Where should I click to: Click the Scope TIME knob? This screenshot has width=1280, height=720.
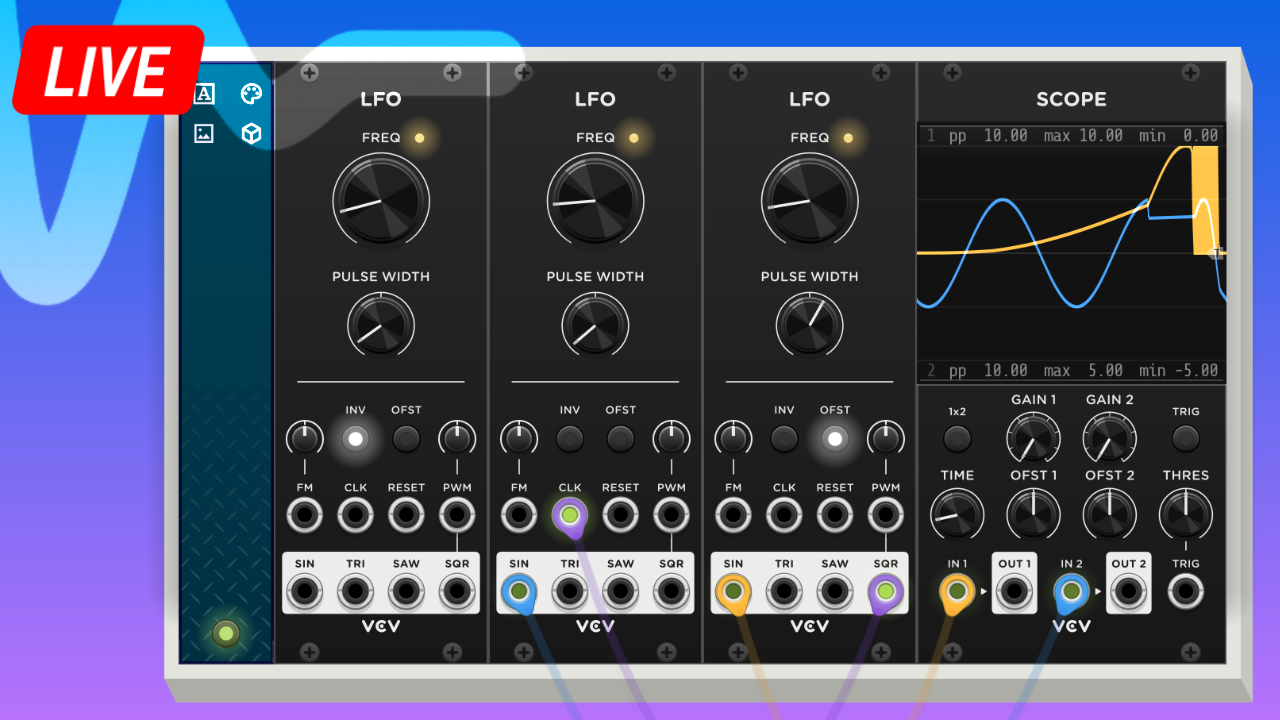coord(957,514)
